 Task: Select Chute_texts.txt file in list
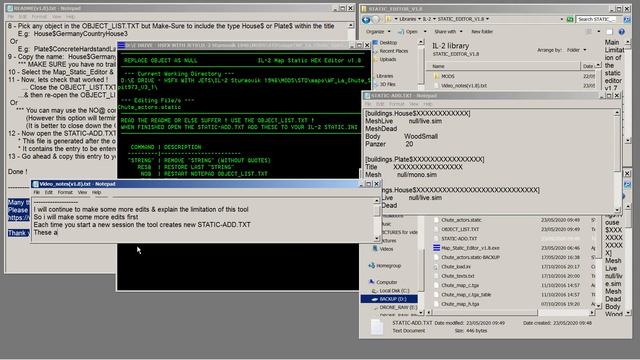coord(458,276)
